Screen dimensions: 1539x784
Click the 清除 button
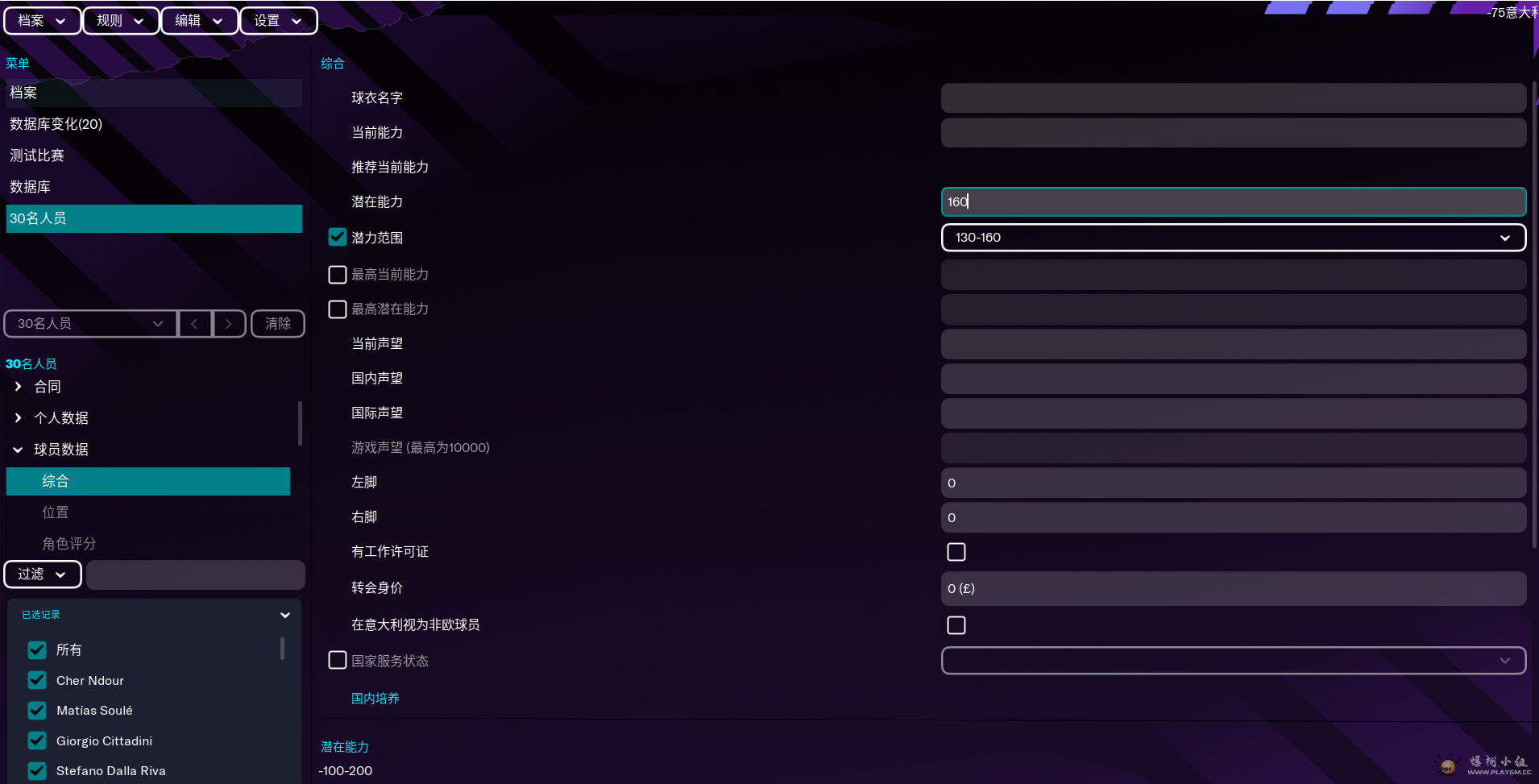278,323
